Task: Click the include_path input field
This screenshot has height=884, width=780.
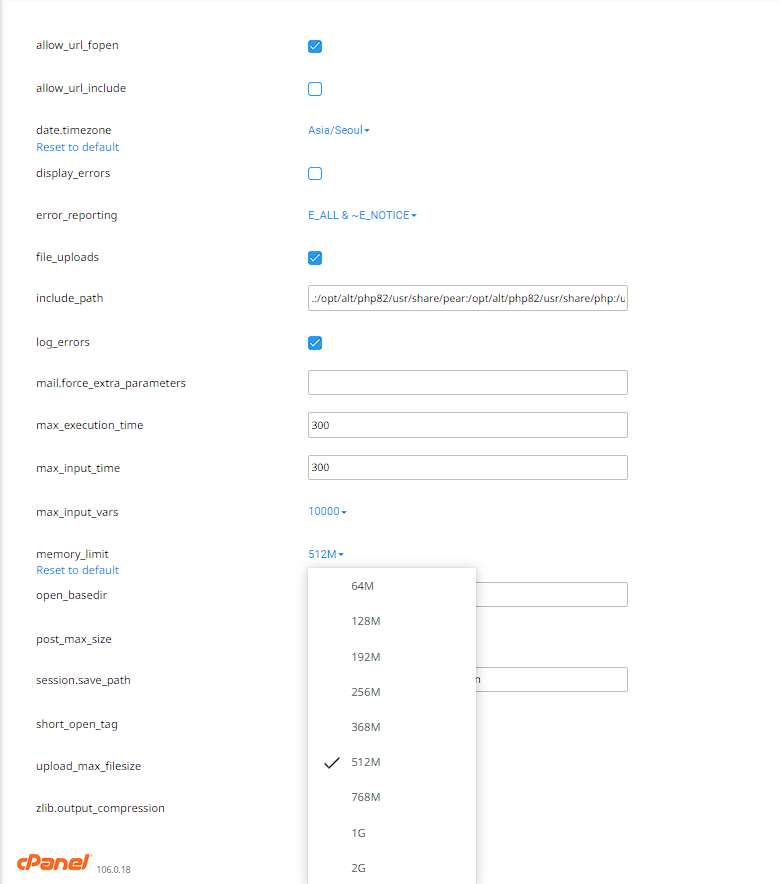Action: [468, 298]
